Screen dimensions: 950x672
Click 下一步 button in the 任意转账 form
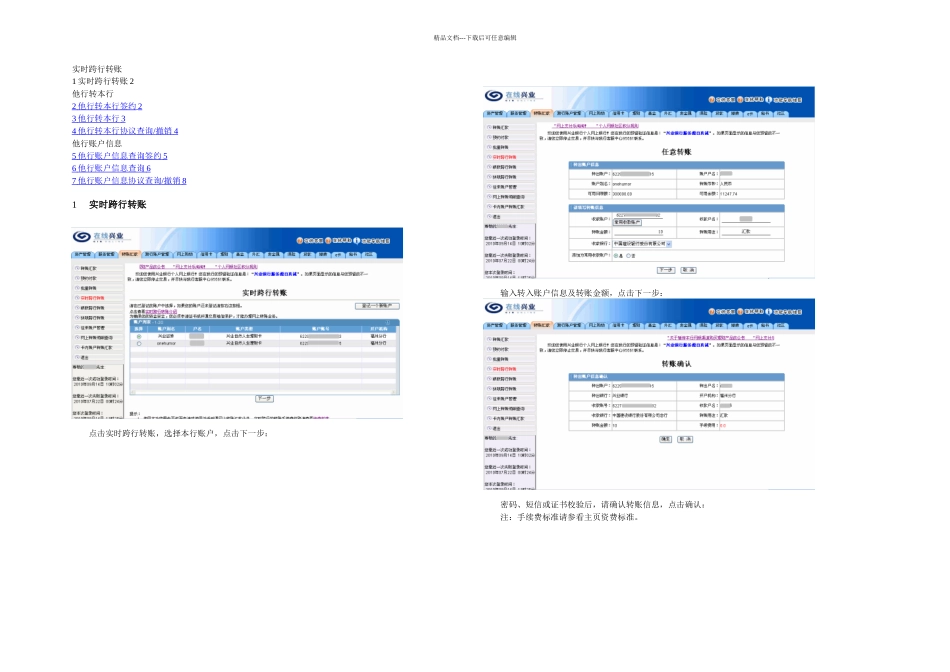pyautogui.click(x=666, y=270)
